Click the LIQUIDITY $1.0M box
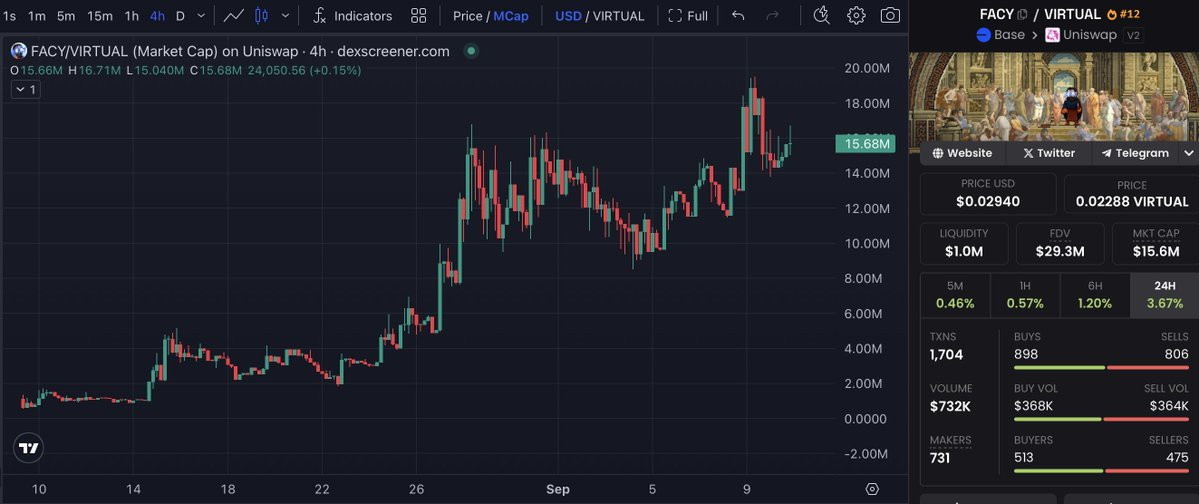This screenshot has height=504, width=1199. point(963,243)
